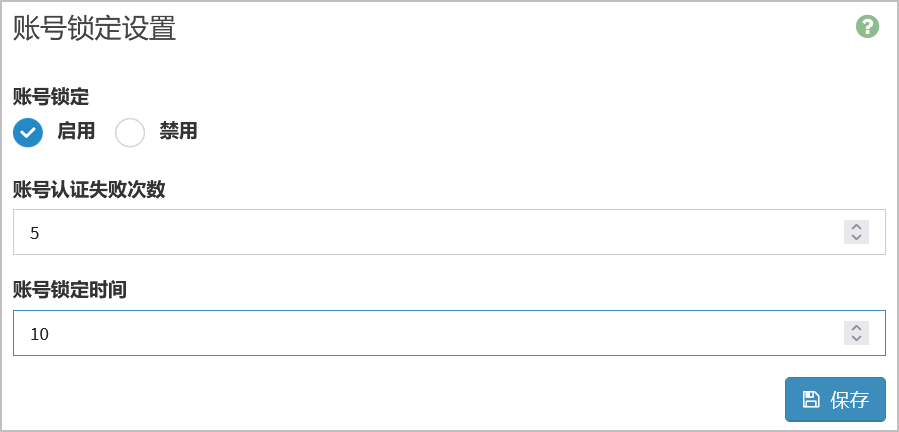The width and height of the screenshot is (899, 432).
Task: Decrease 账号锁定时间 with down arrow
Action: (857, 338)
